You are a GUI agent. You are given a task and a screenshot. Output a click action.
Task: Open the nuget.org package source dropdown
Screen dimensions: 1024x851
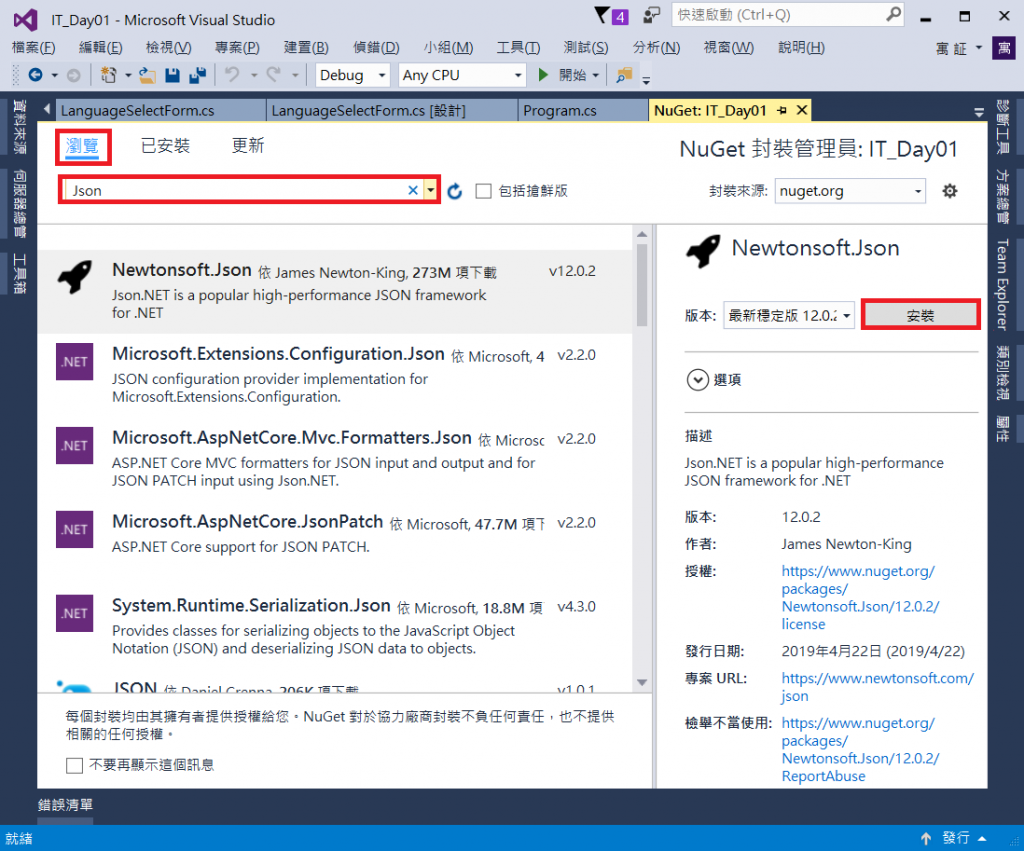850,191
